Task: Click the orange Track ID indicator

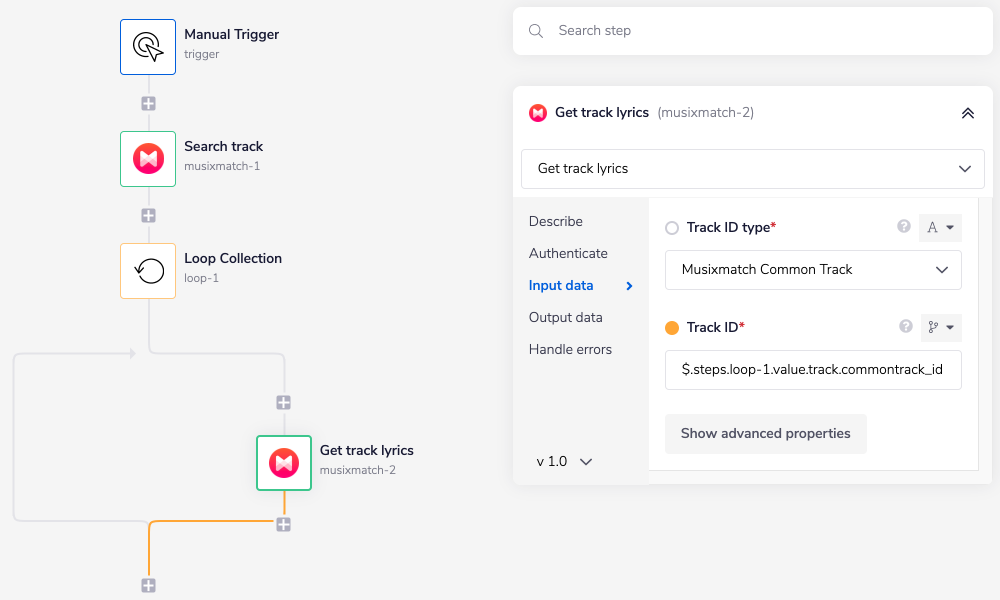Action: 672,327
